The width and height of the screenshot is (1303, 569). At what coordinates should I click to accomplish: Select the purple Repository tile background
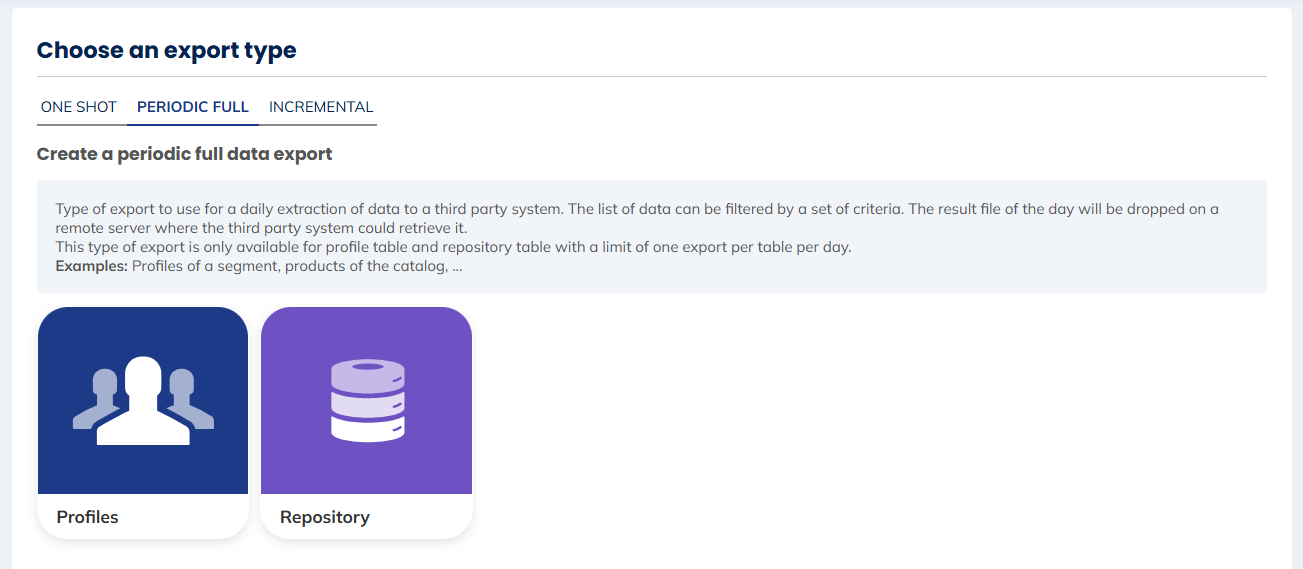tap(295, 340)
